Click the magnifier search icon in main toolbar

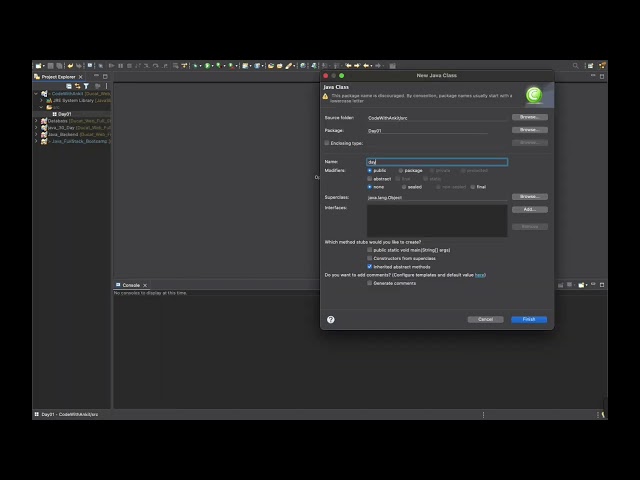click(x=576, y=66)
